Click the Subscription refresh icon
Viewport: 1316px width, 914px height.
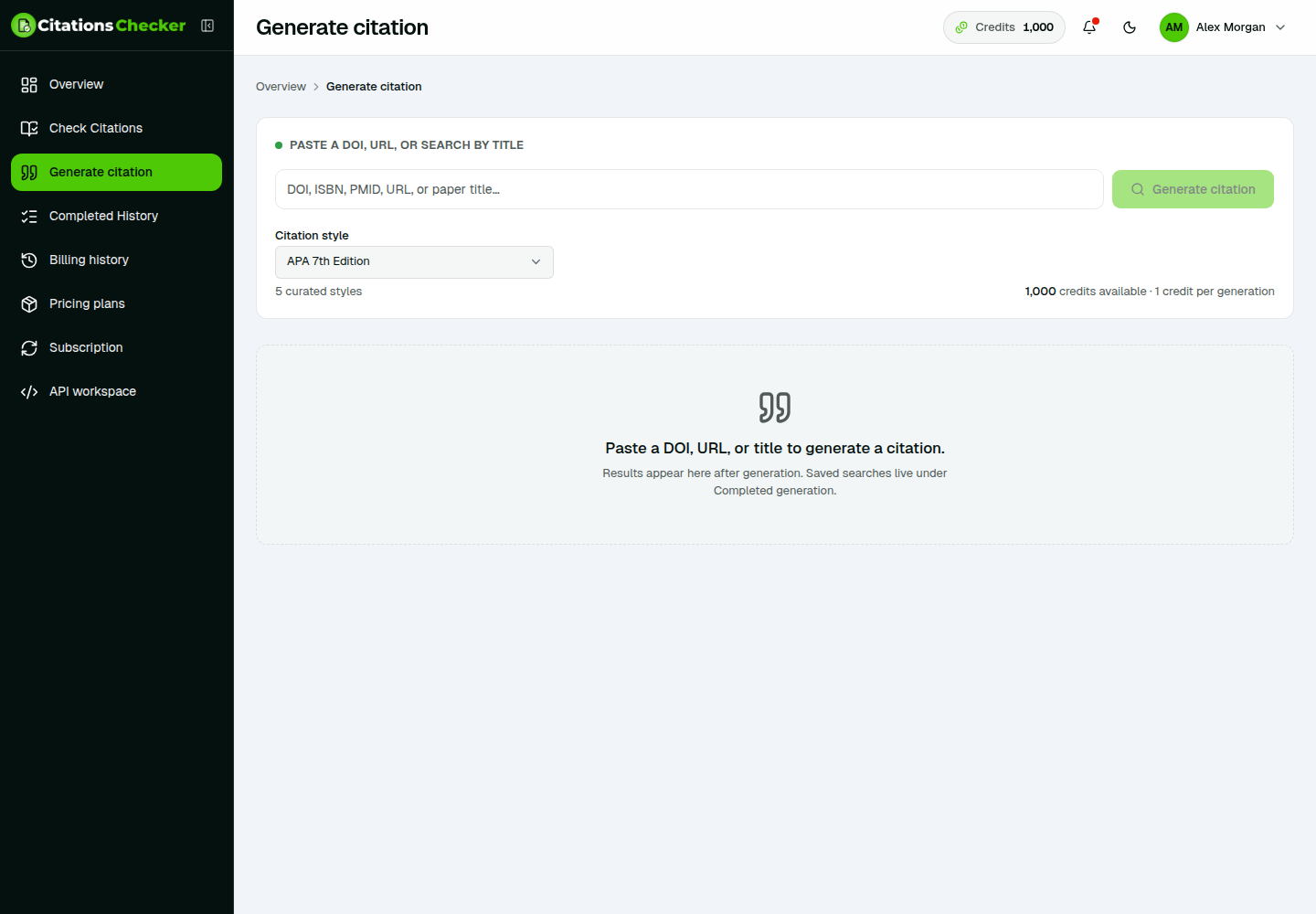tap(29, 348)
